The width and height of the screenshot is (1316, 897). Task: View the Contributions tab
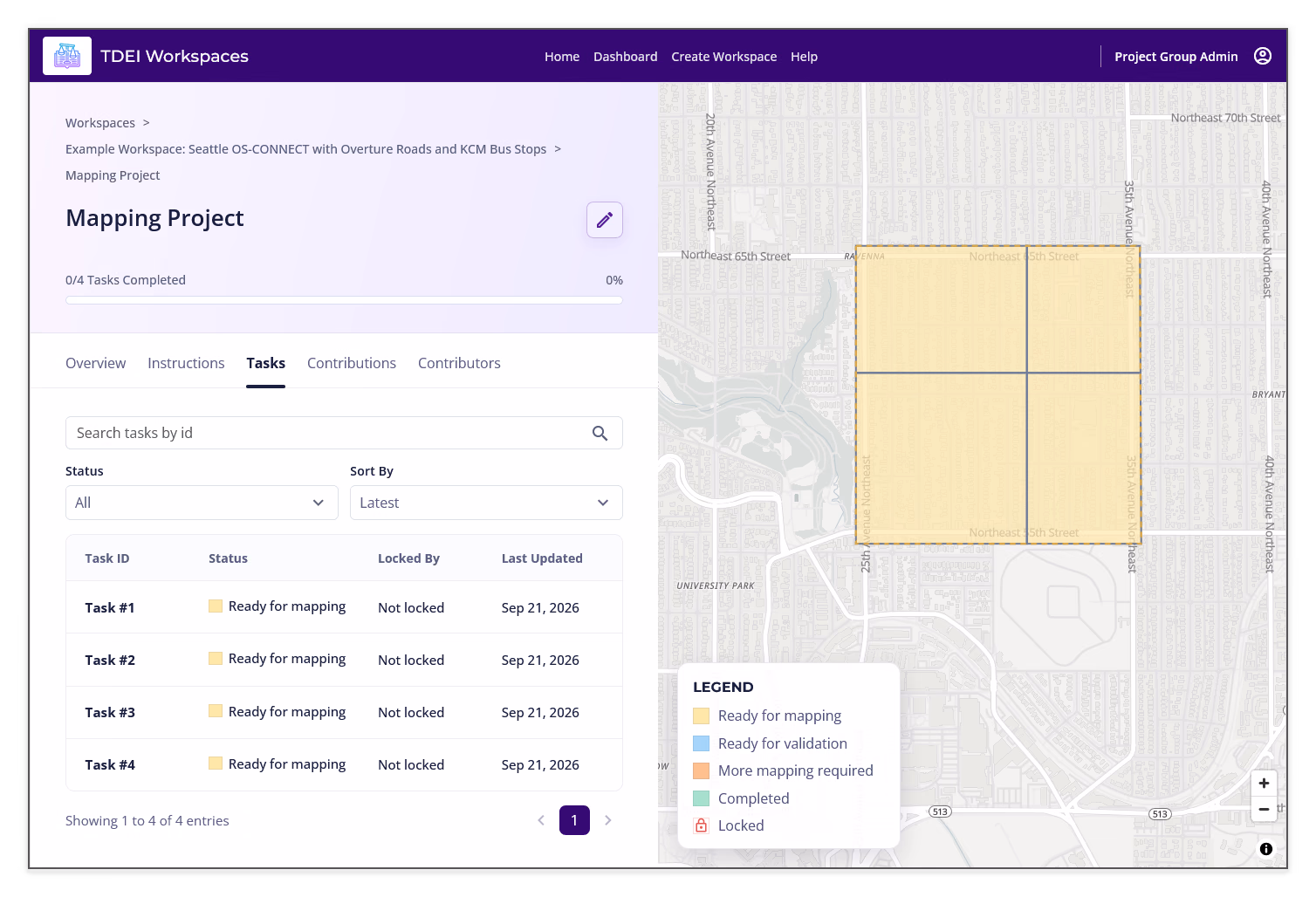tap(352, 363)
